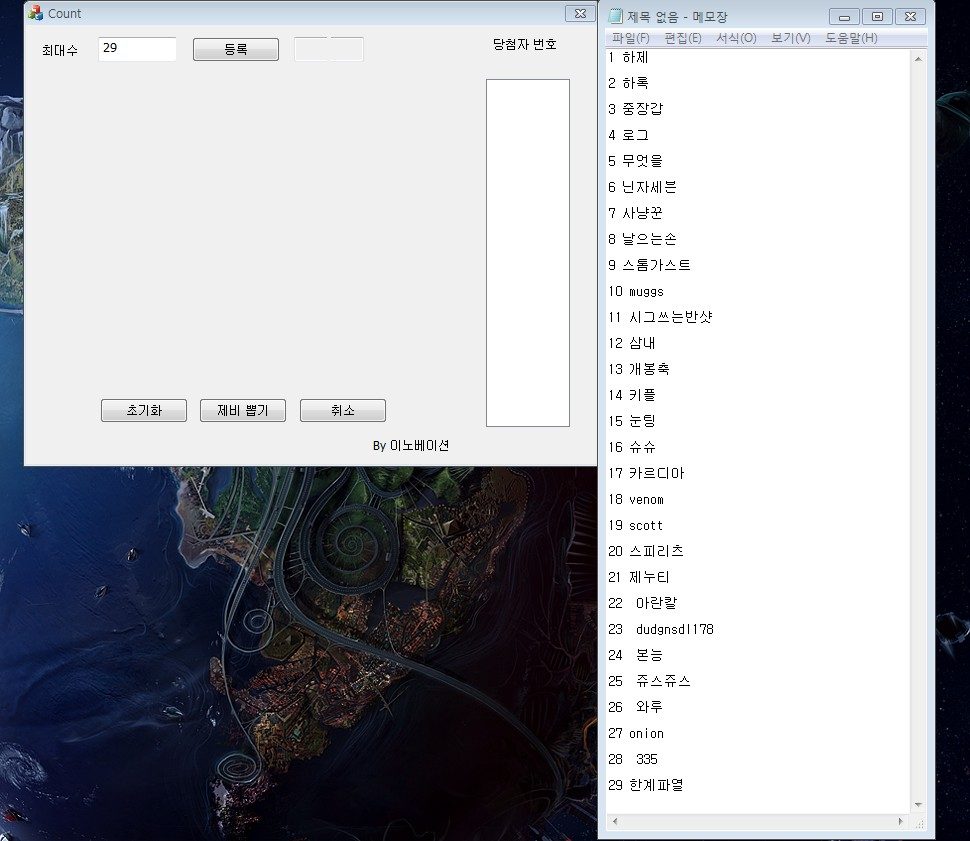Click the line '23 dudgnsdl178' in Notepad
Image resolution: width=970 pixels, height=841 pixels.
(x=661, y=629)
